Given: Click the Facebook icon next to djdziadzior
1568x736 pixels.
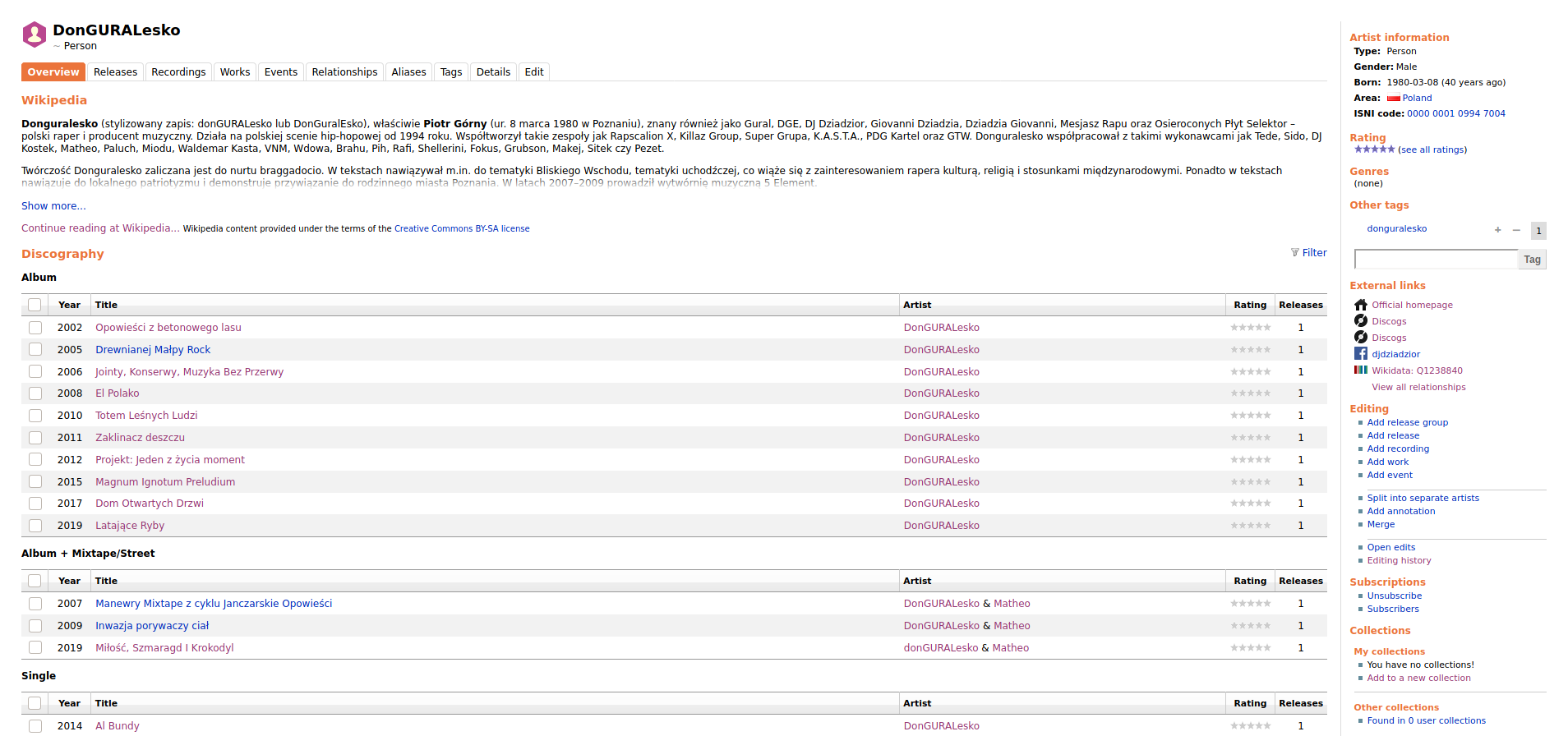Looking at the screenshot, I should 1361,354.
